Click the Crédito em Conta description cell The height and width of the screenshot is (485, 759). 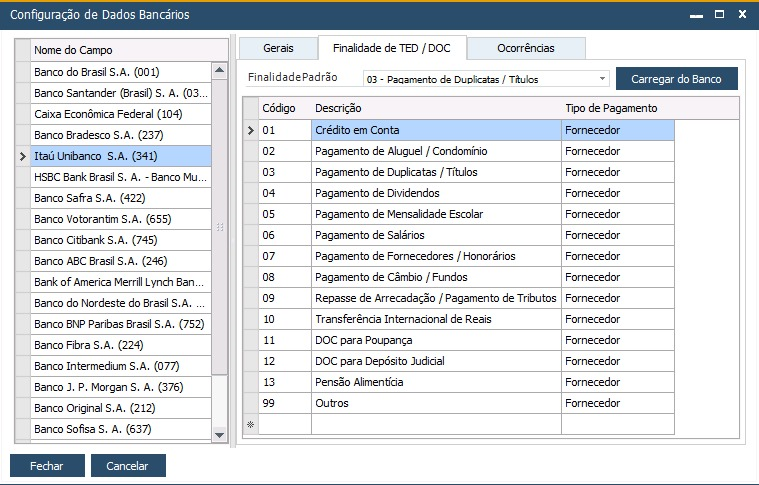pyautogui.click(x=436, y=130)
